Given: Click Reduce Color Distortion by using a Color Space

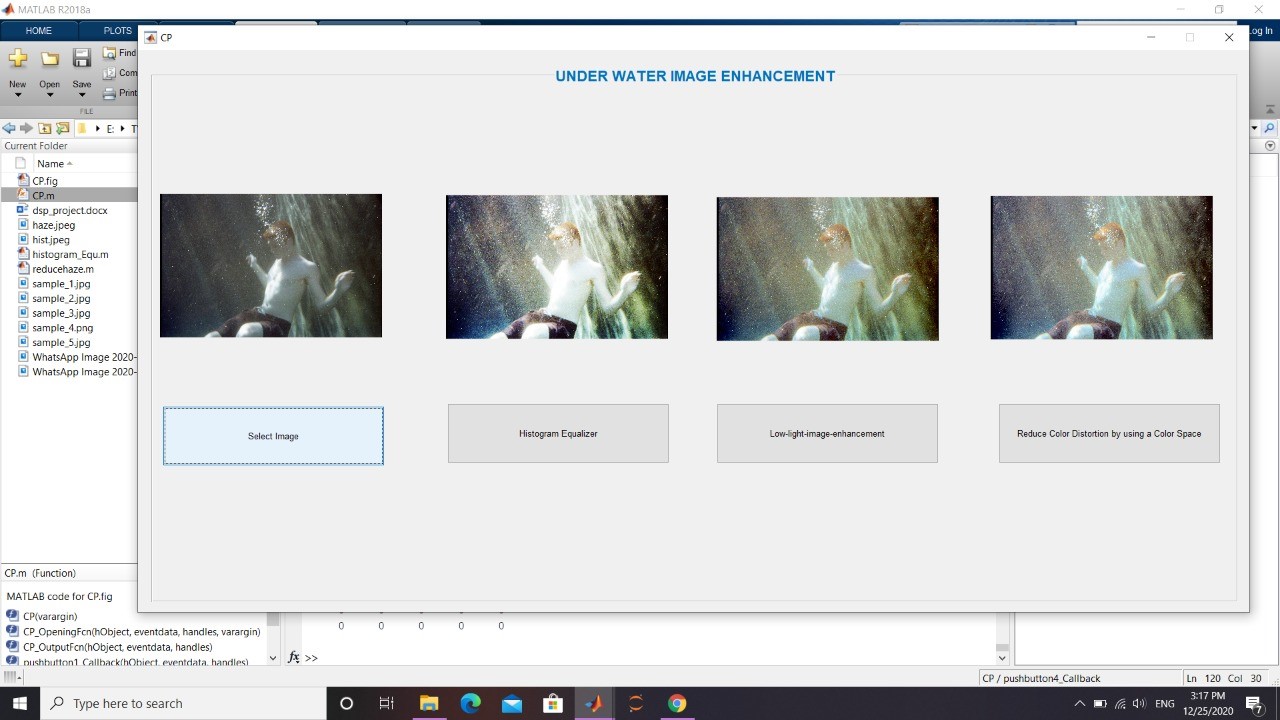Looking at the screenshot, I should (1109, 433).
